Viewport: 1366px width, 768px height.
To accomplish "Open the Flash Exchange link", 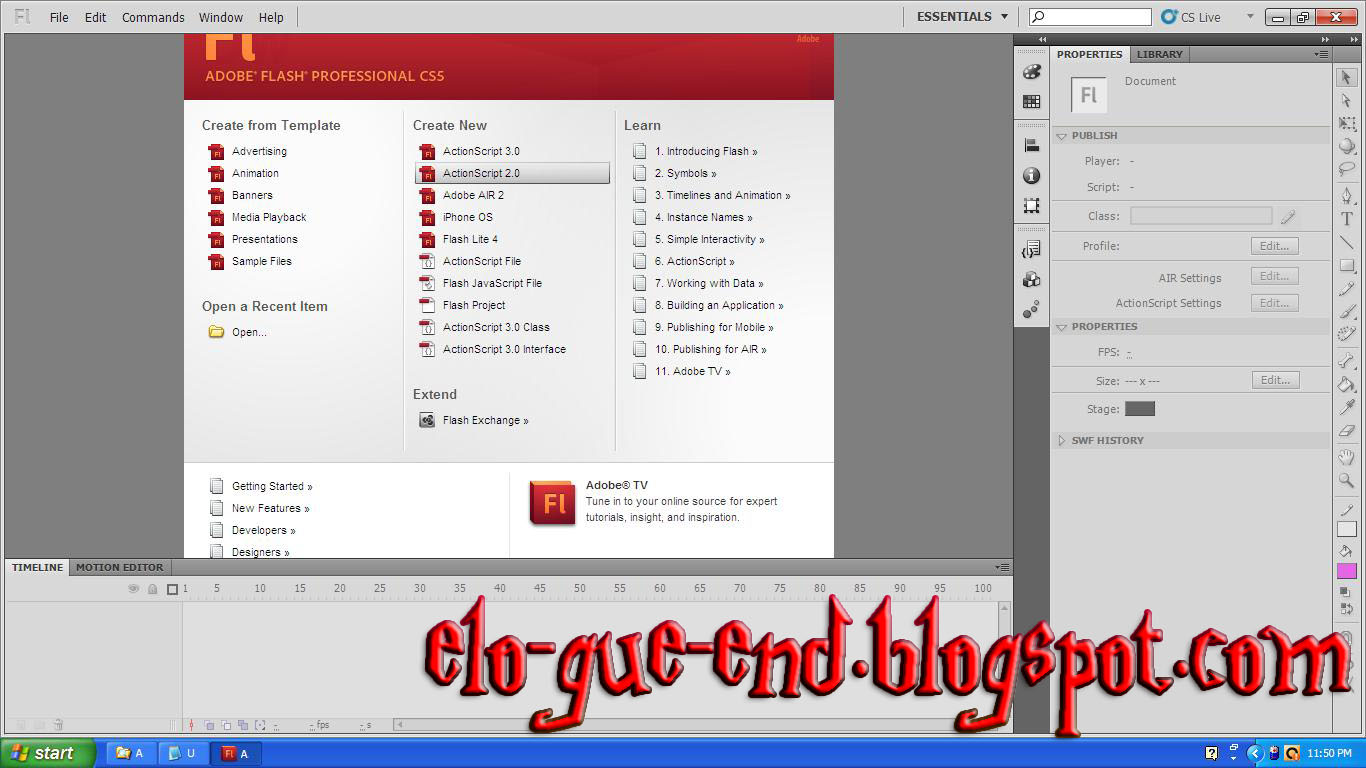I will click(x=485, y=420).
